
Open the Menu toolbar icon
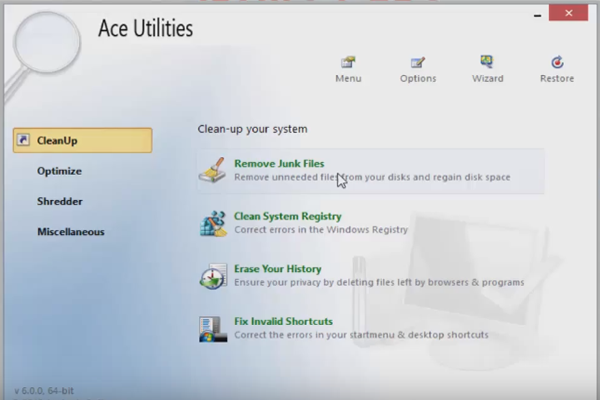tap(348, 62)
